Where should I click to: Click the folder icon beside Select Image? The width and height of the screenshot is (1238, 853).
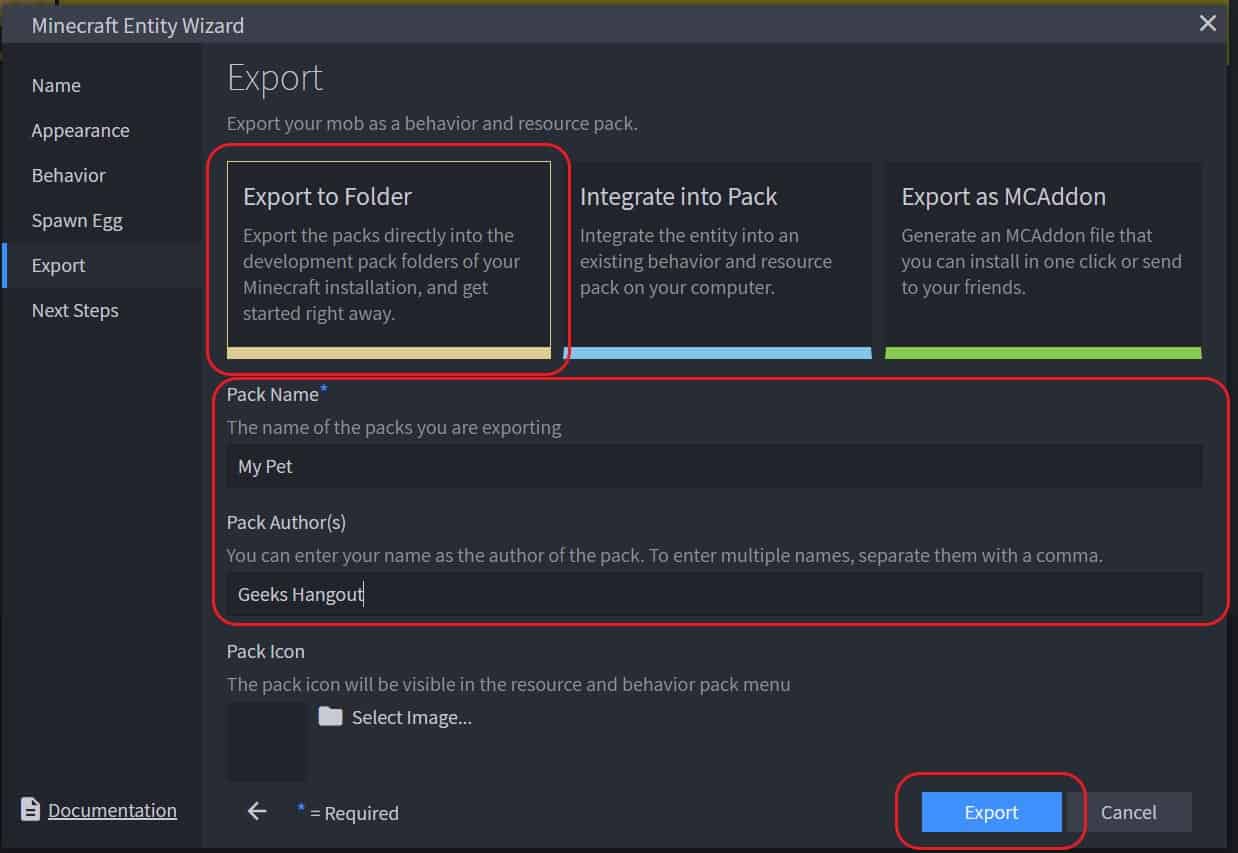[330, 717]
